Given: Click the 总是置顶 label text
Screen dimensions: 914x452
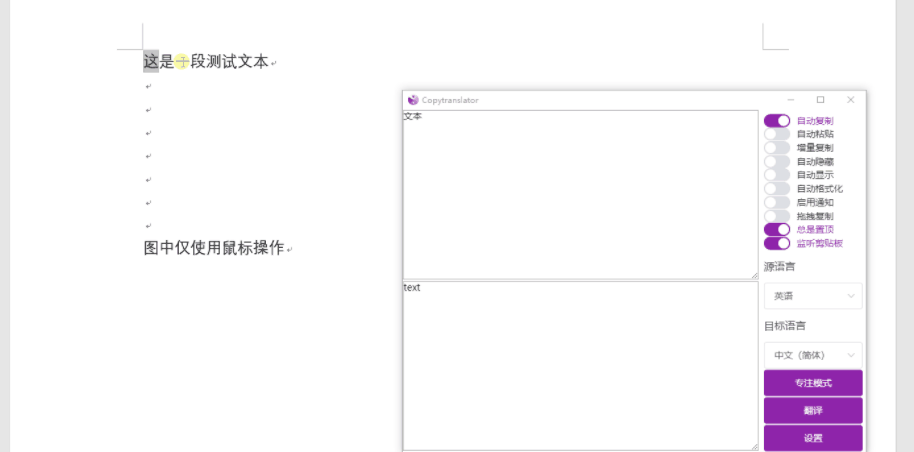Looking at the screenshot, I should click(x=815, y=229).
